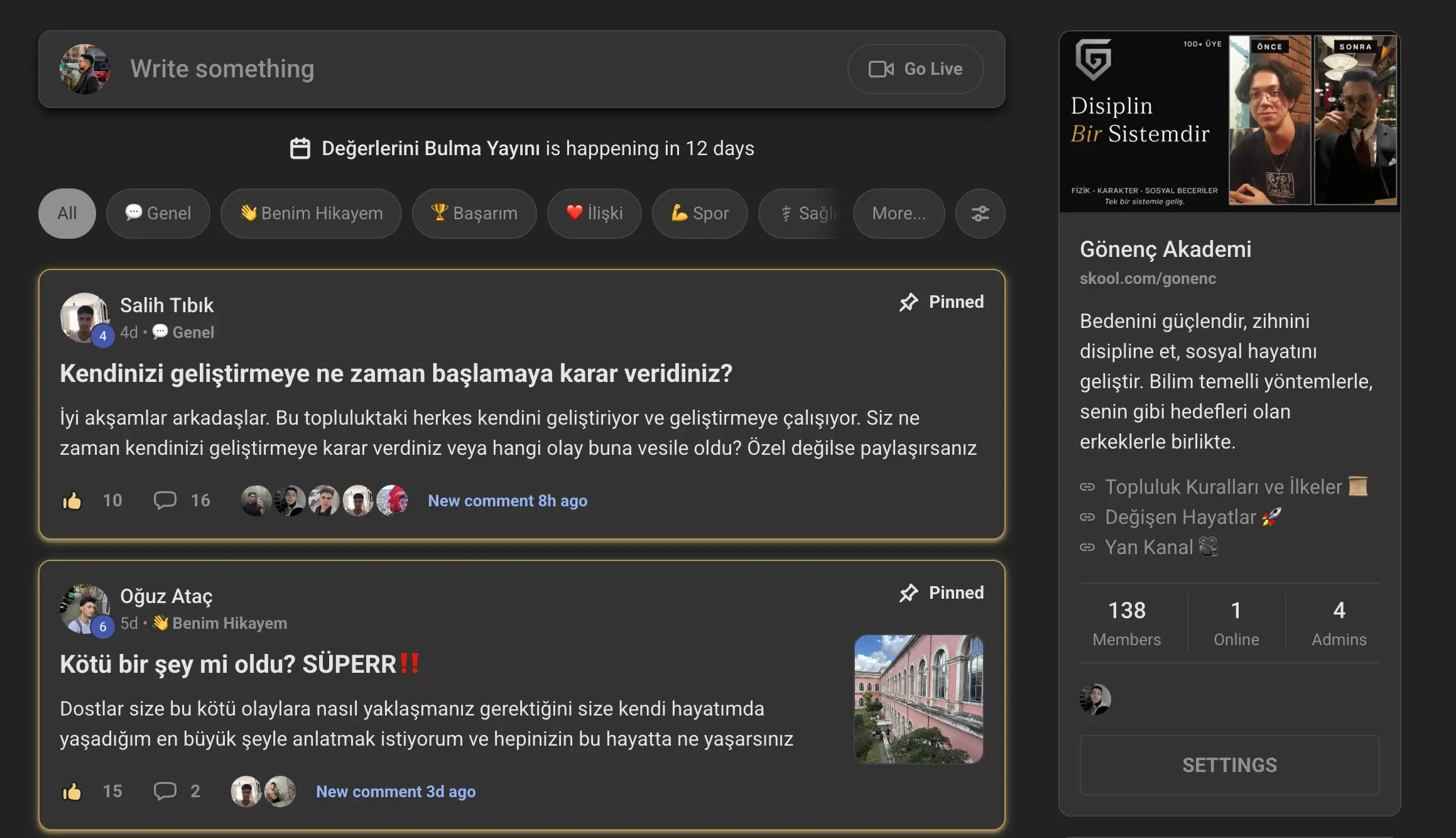Click the pin icon on Salih Tıbık's post
Viewport: 1456px width, 838px height.
(908, 302)
